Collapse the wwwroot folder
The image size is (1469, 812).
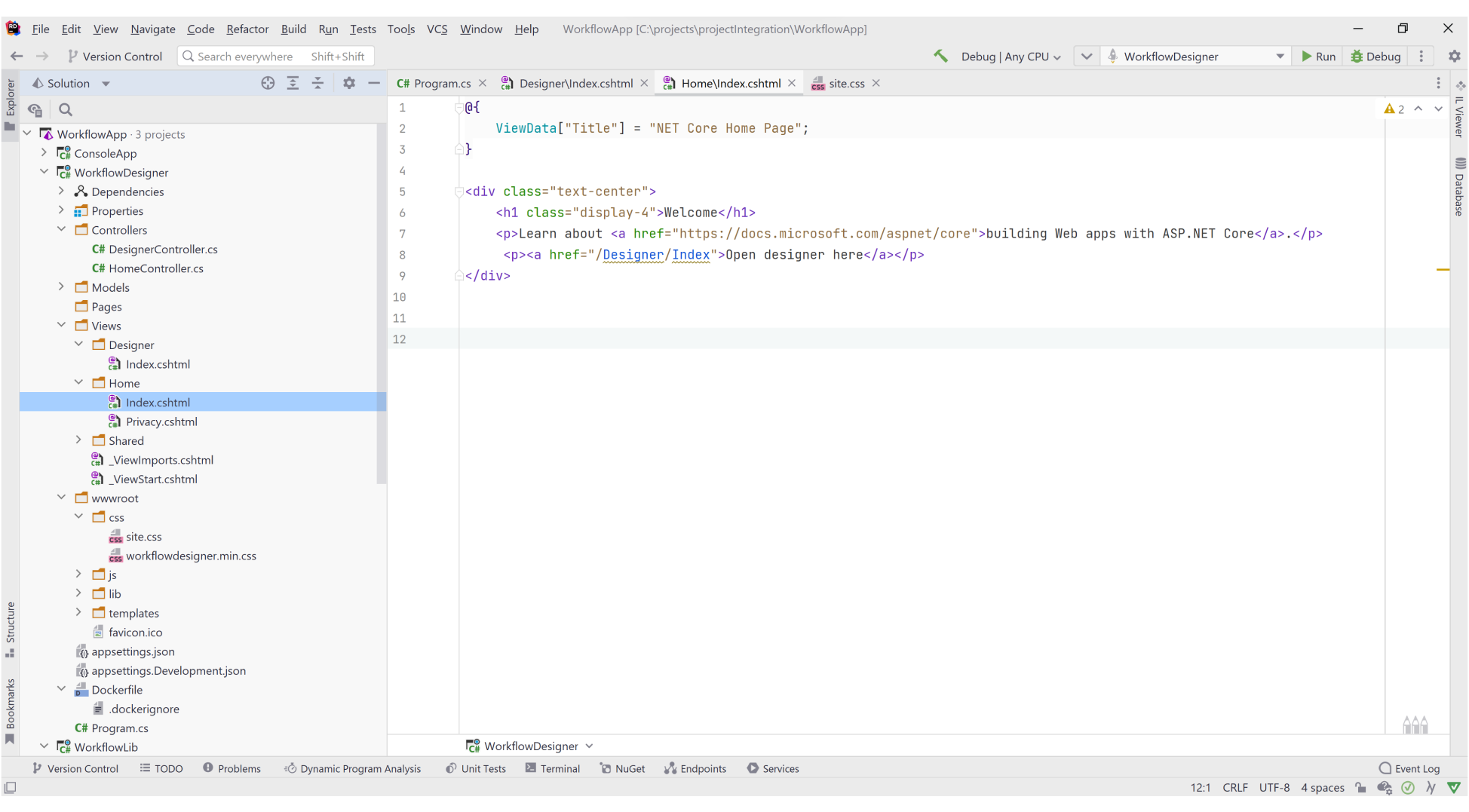(62, 498)
